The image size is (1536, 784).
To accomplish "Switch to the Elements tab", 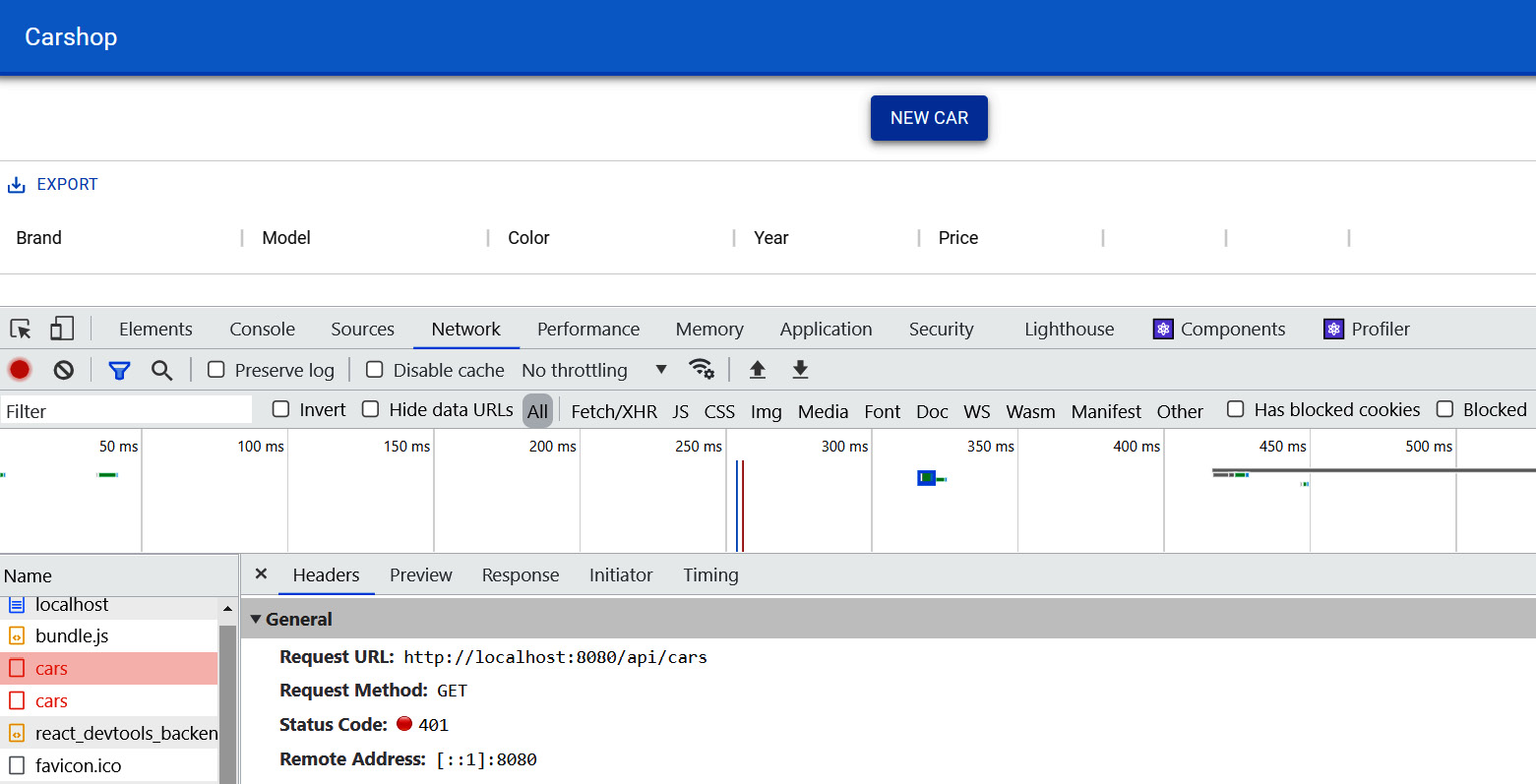I will [x=155, y=330].
